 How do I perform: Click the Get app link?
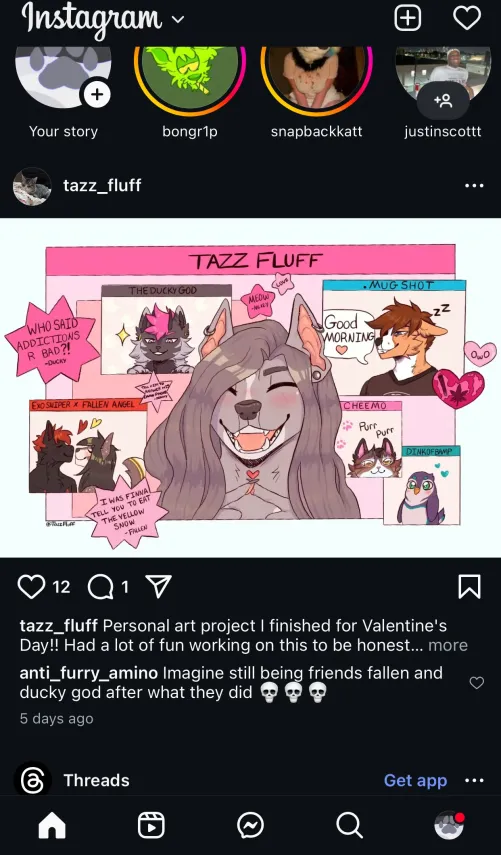click(x=415, y=780)
